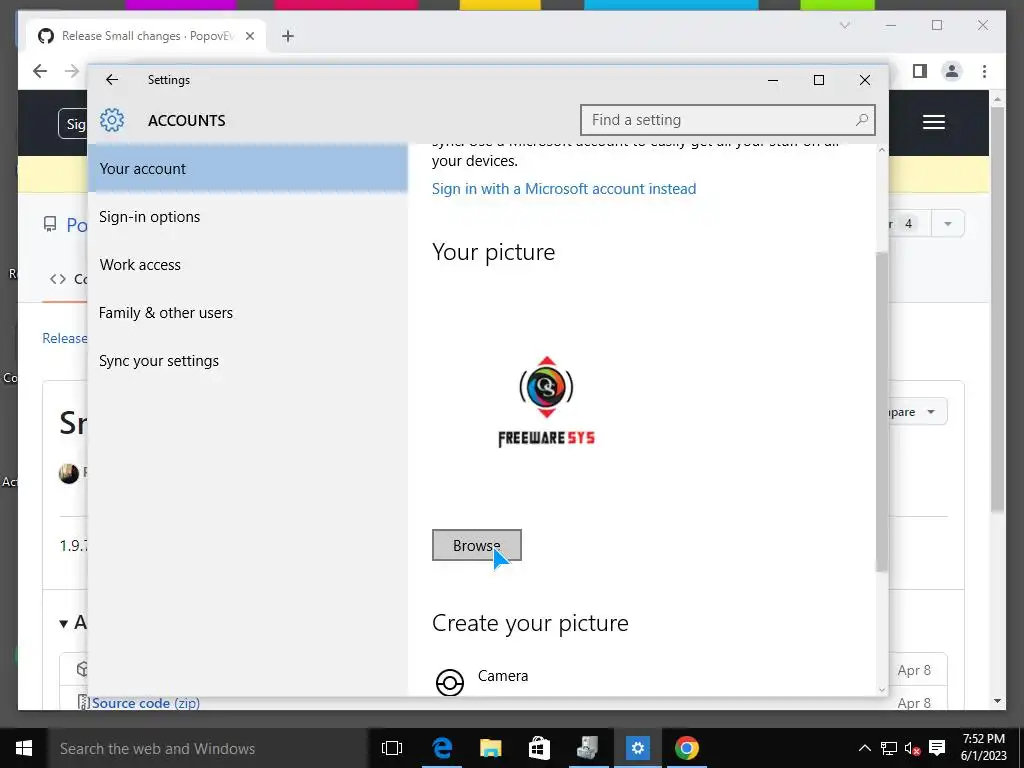The height and width of the screenshot is (768, 1024).
Task: Open a new Chrome tab
Action: [288, 36]
